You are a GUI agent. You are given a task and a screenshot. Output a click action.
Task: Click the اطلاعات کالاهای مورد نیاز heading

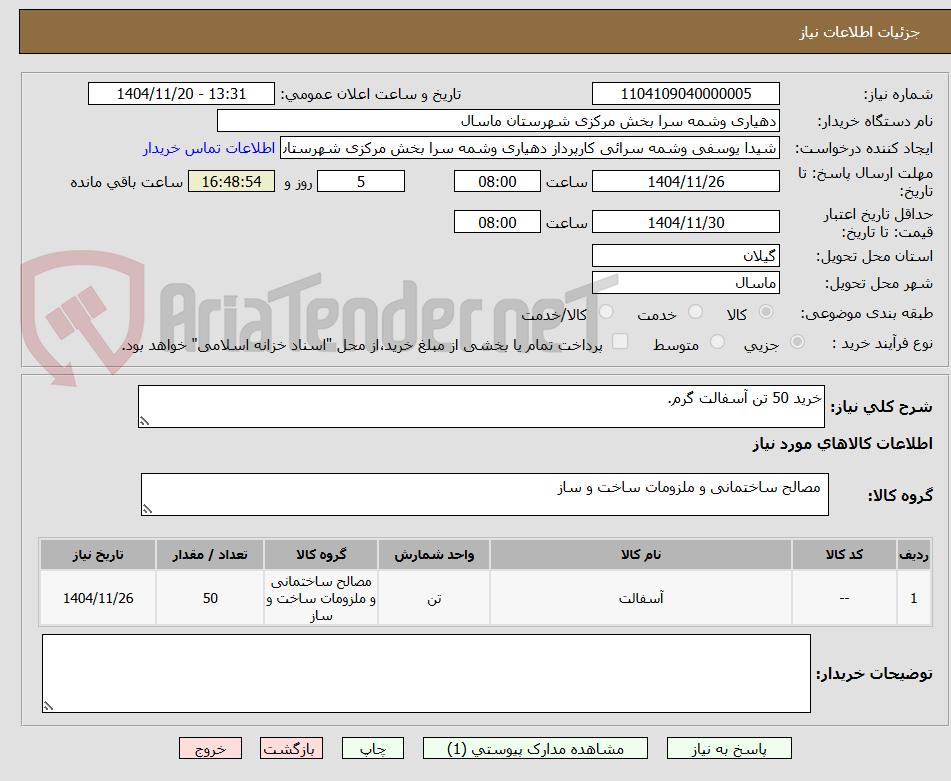pyautogui.click(x=842, y=444)
